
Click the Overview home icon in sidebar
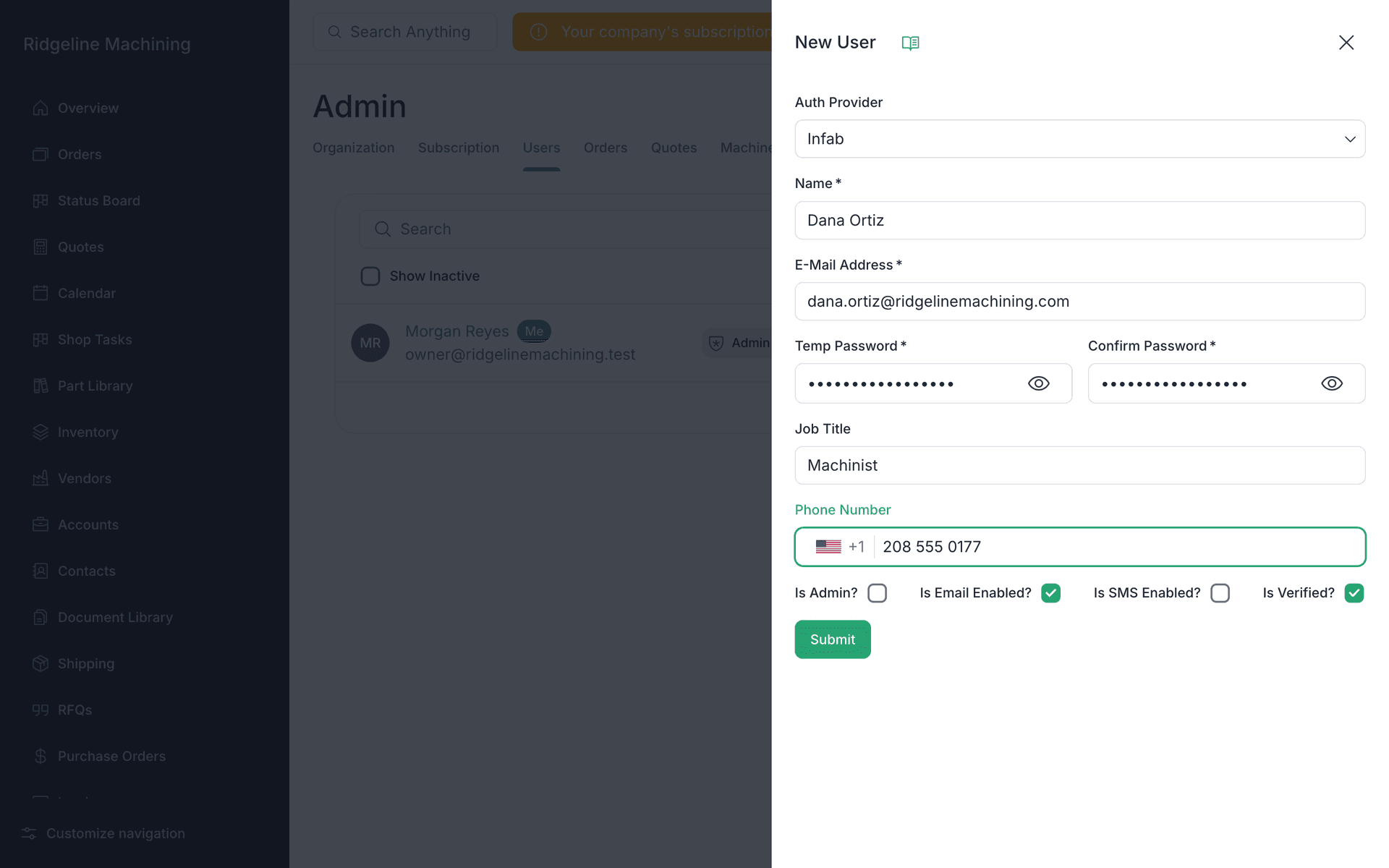click(x=41, y=108)
